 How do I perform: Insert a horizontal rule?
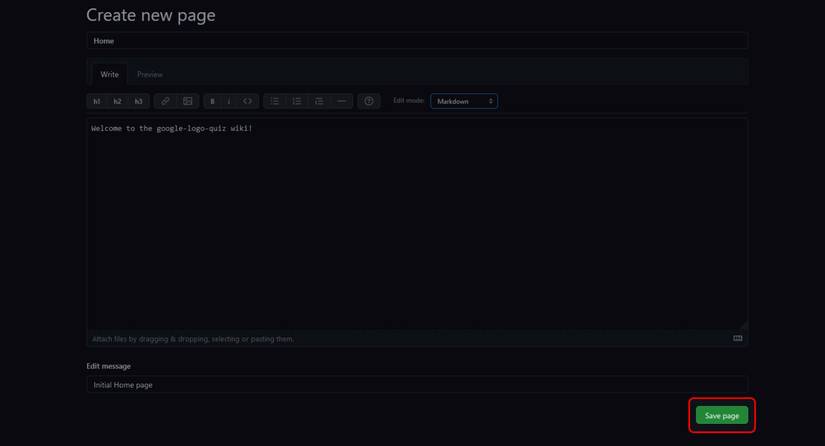pos(341,101)
